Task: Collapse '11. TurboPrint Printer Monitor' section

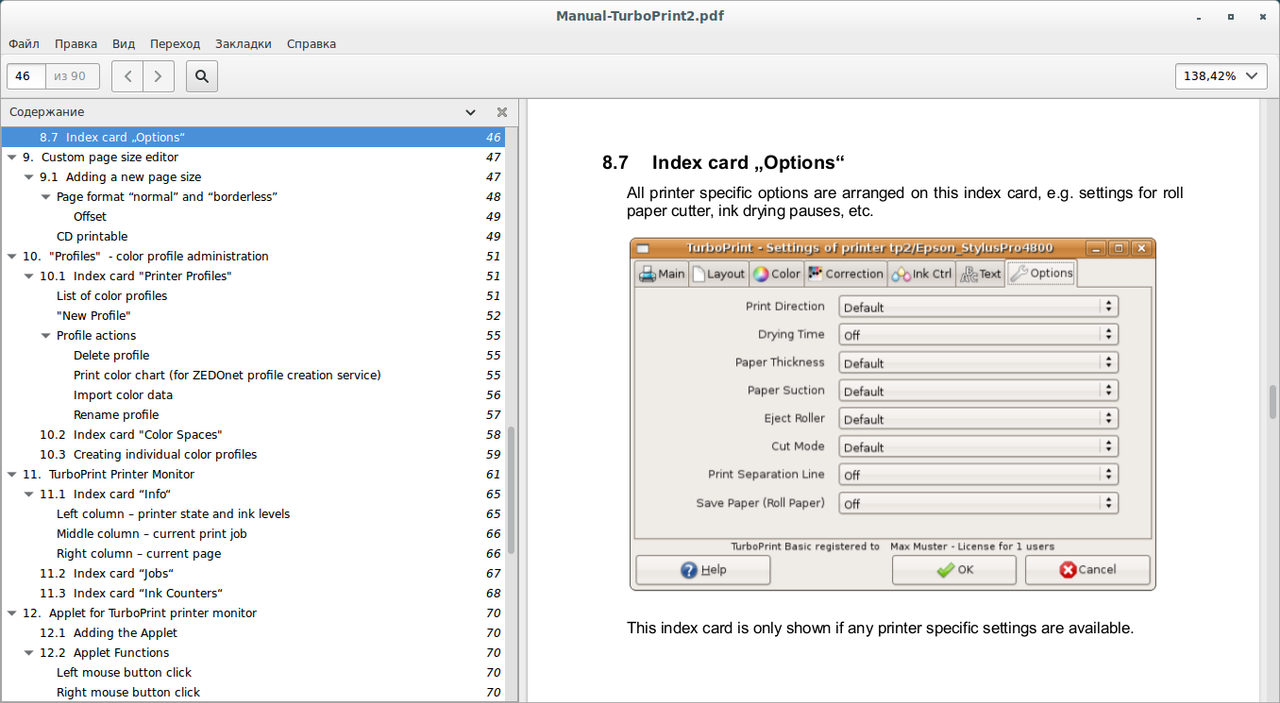Action: pos(12,474)
